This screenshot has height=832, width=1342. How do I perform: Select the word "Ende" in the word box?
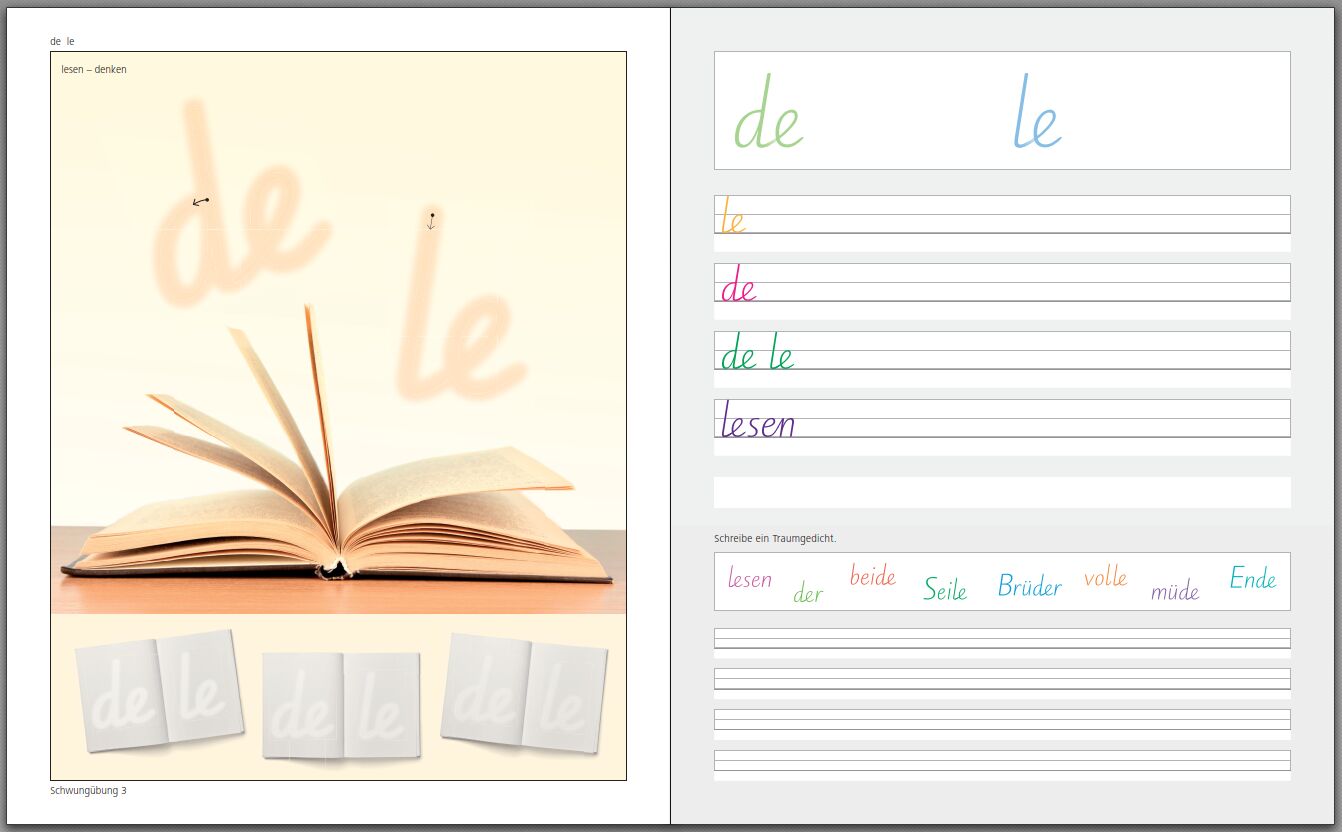(x=1252, y=578)
